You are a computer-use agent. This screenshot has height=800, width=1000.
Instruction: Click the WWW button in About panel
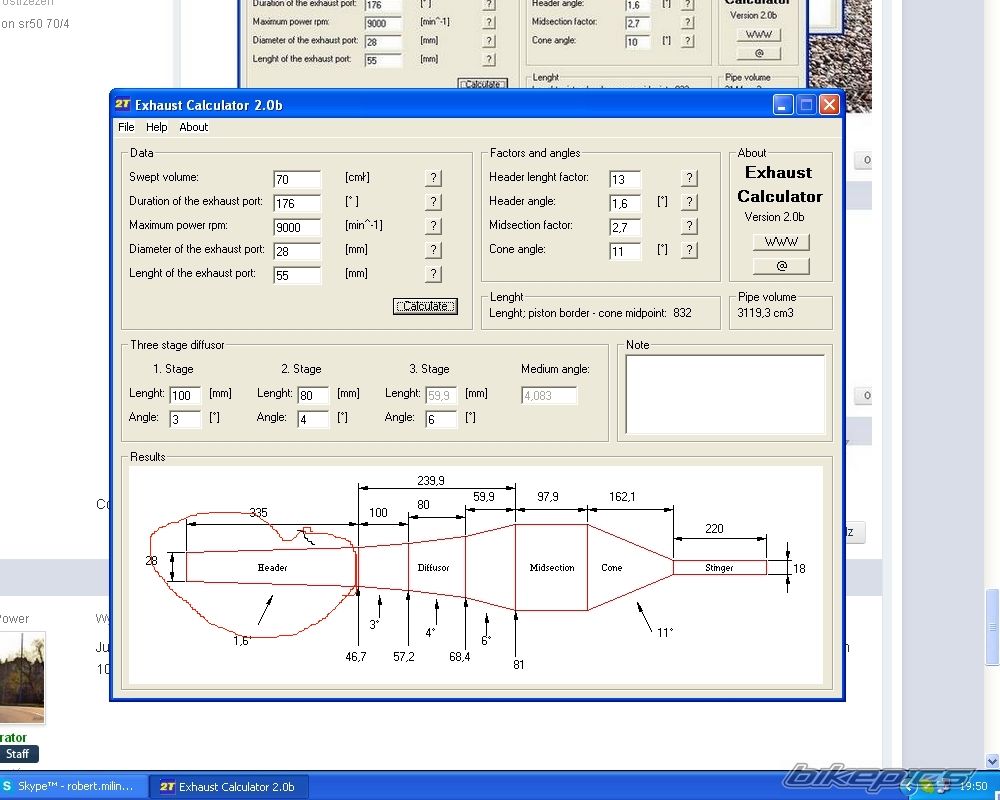[x=781, y=242]
